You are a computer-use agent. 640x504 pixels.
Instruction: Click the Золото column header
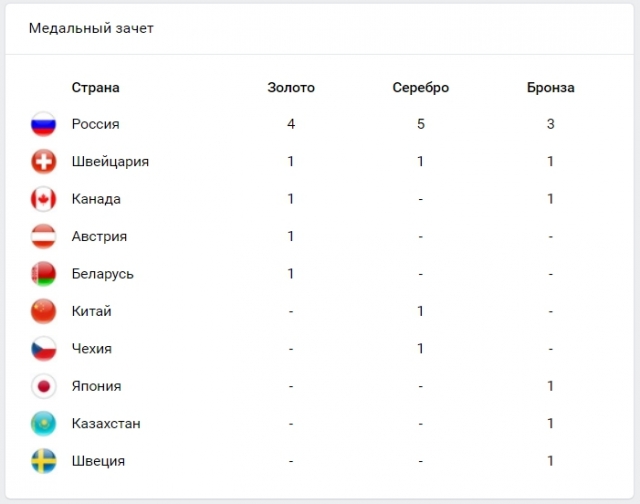[291, 87]
